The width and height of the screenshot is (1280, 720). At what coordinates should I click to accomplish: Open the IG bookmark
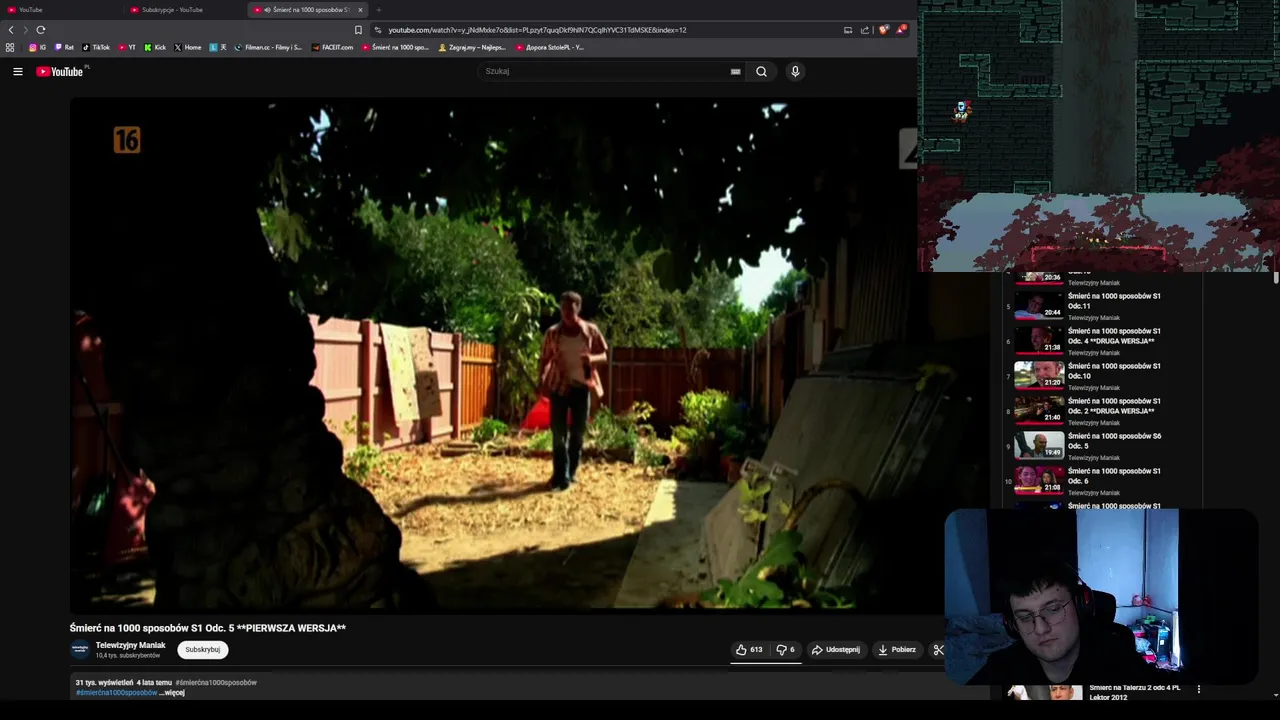point(37,47)
